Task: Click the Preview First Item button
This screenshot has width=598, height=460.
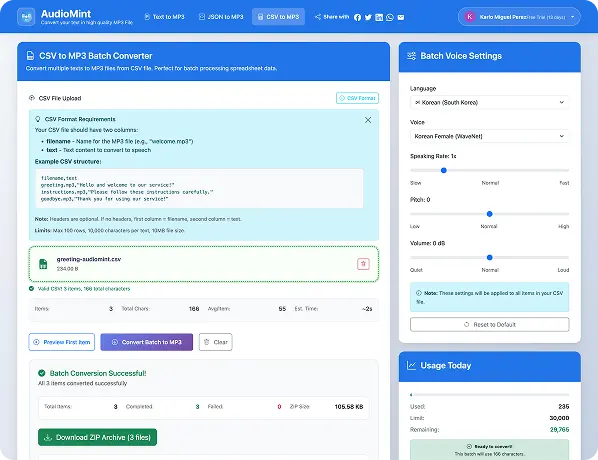Action: 62,342
